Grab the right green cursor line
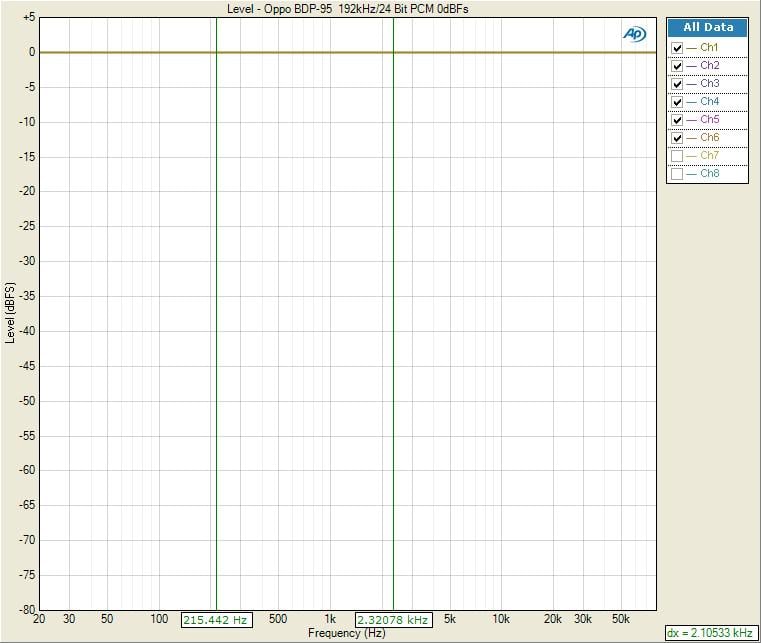Image resolution: width=761 pixels, height=643 pixels. 394,315
